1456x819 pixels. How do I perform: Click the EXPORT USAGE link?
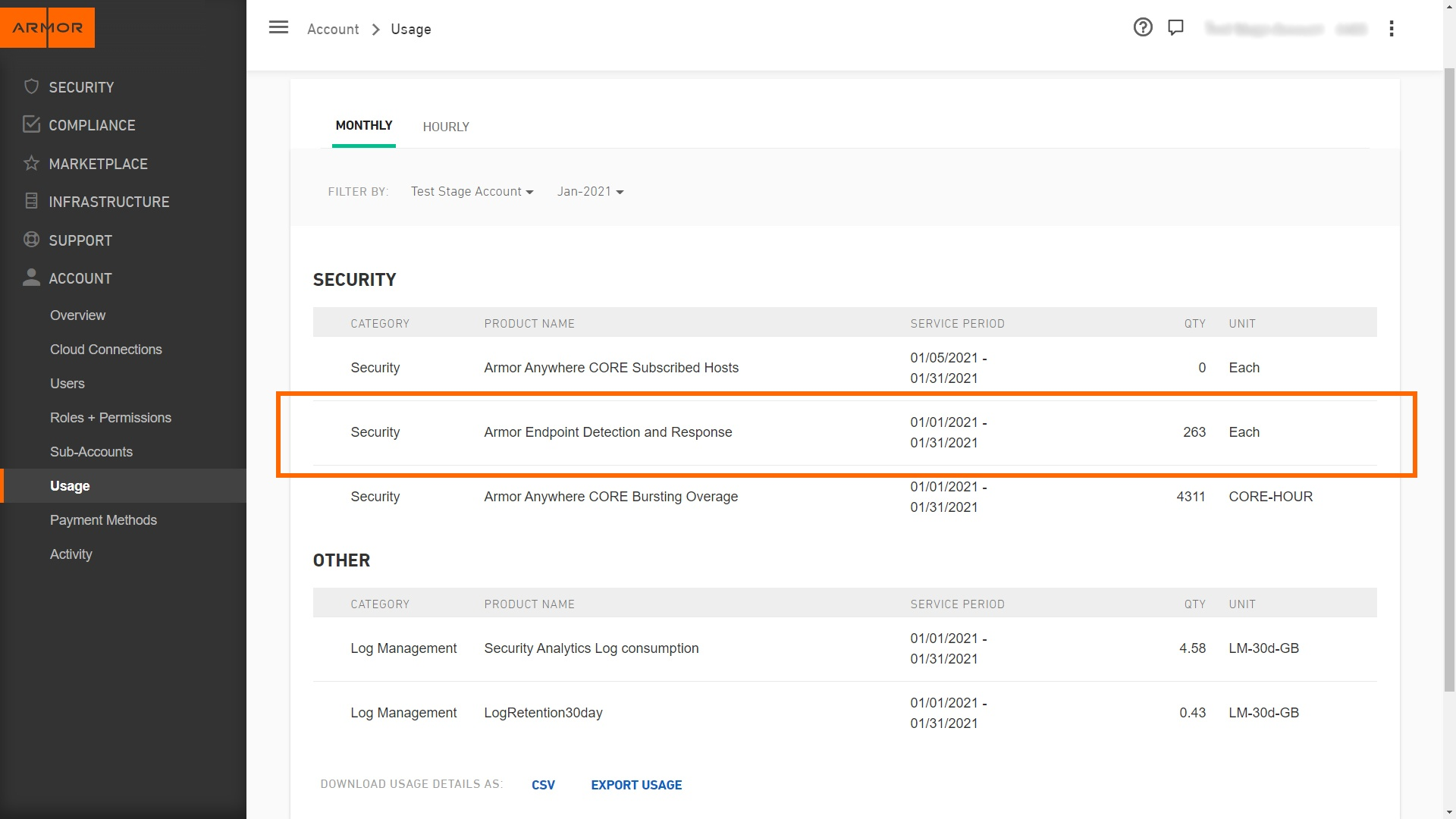(636, 785)
